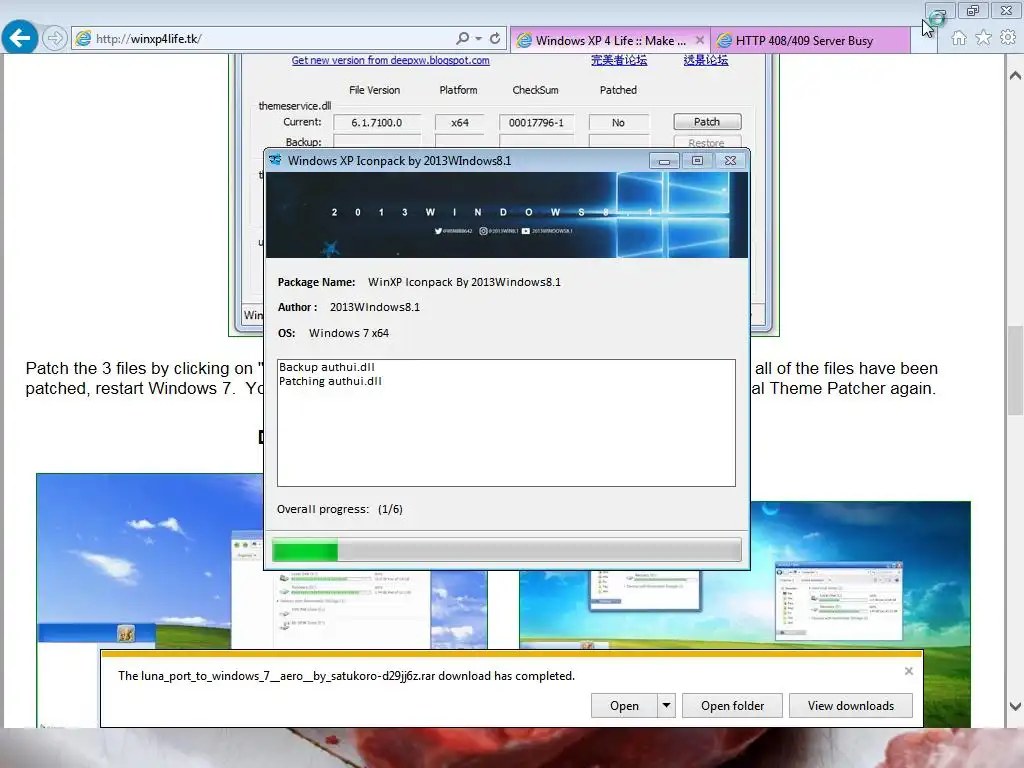This screenshot has height=768, width=1024.
Task: Close the Windows XP 4 Life tab
Action: [699, 40]
